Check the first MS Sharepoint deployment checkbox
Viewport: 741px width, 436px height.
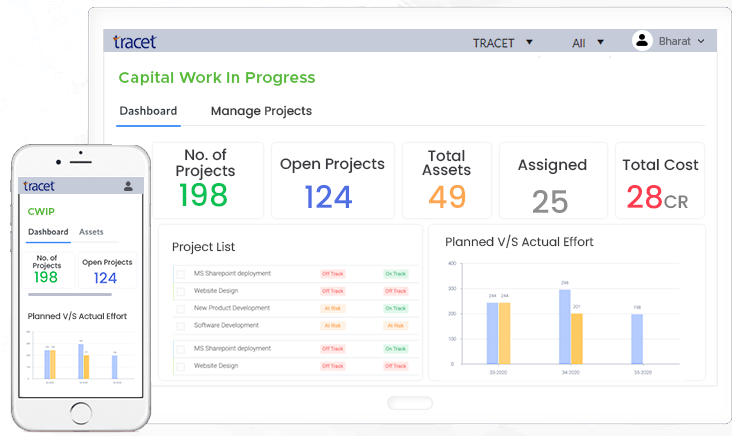[181, 273]
